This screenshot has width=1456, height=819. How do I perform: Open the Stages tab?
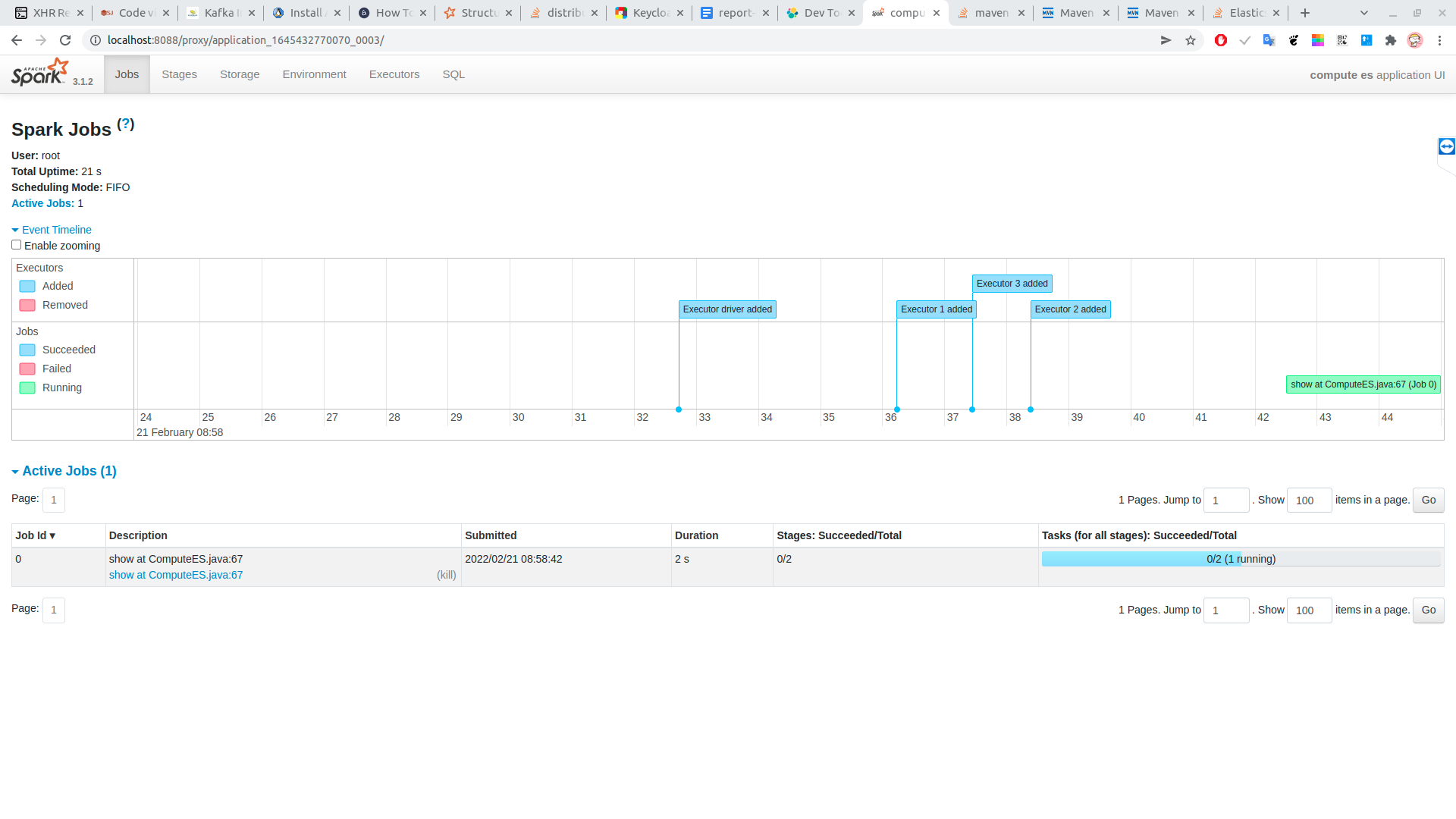click(179, 74)
